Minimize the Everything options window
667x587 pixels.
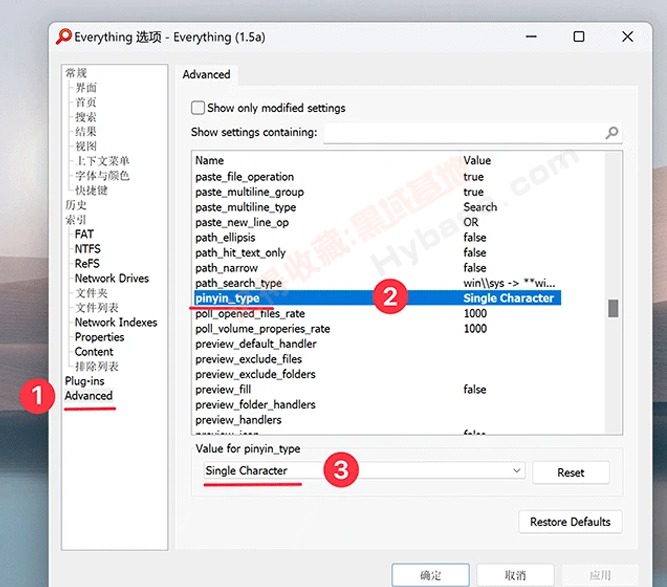click(531, 37)
